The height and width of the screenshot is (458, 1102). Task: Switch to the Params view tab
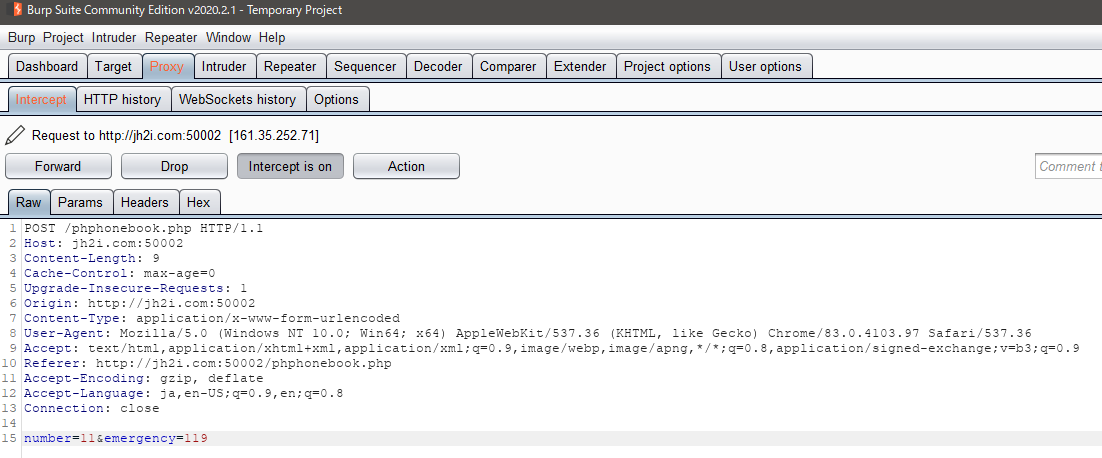81,202
